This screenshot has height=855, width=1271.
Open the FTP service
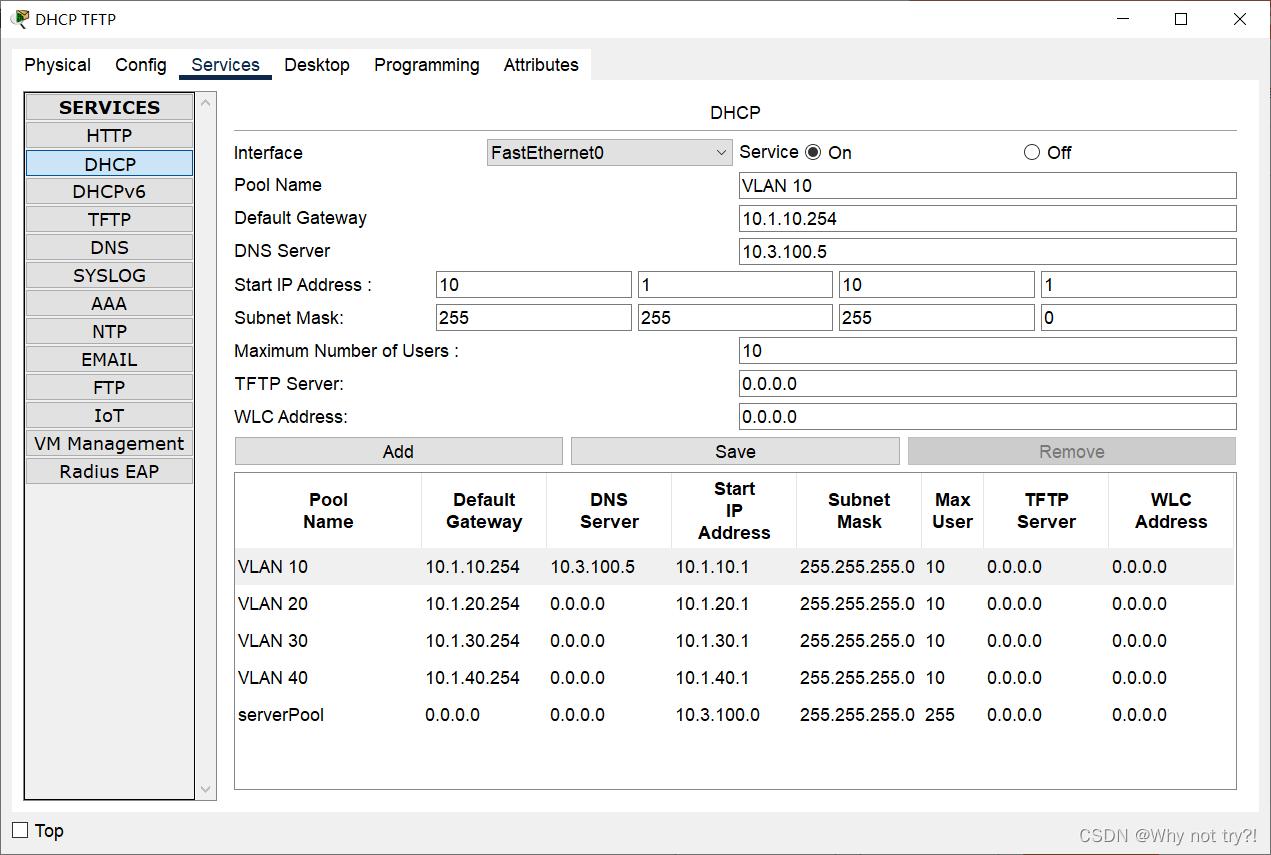[109, 387]
